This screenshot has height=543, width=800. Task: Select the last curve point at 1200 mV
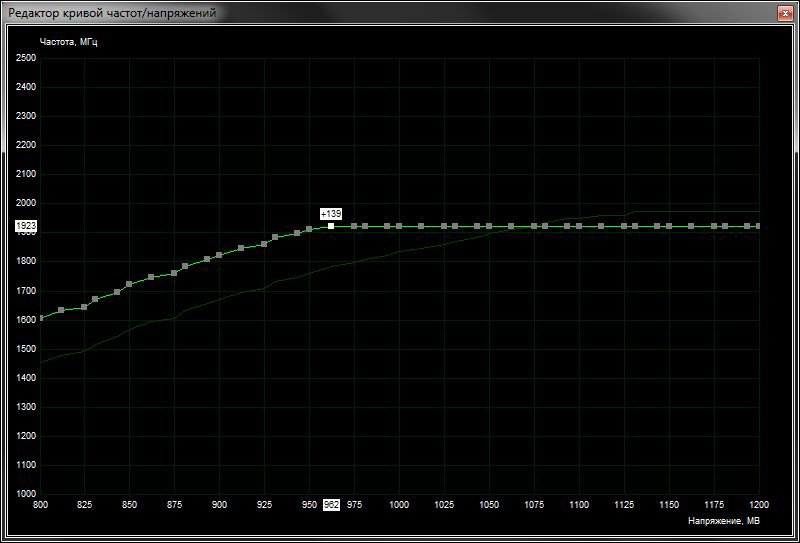(x=758, y=226)
